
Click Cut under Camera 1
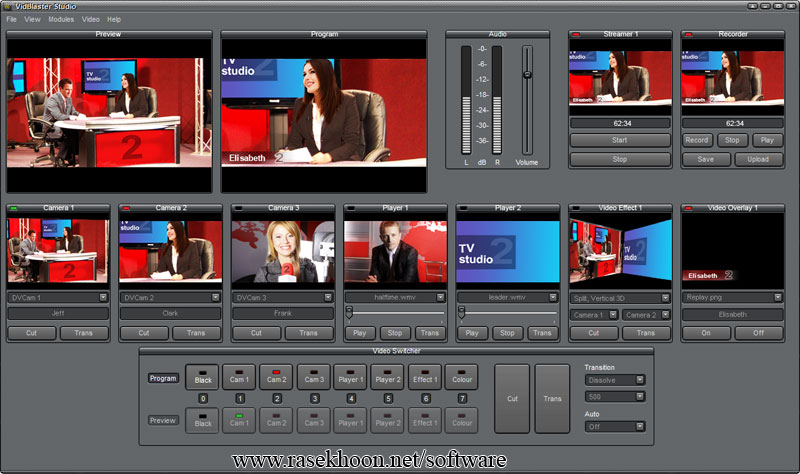click(32, 333)
